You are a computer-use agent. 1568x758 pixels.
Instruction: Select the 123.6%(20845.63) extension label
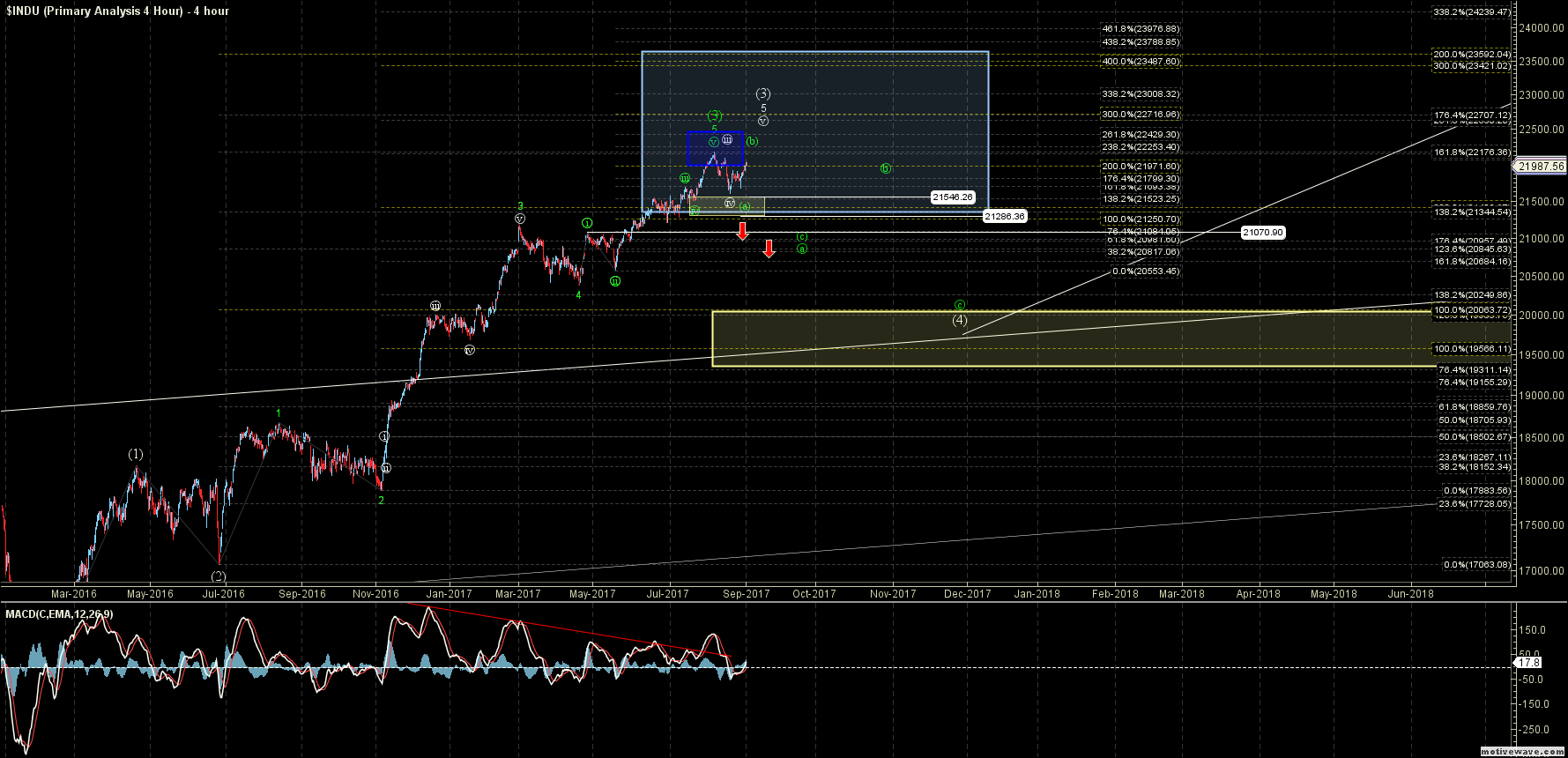(x=1472, y=249)
